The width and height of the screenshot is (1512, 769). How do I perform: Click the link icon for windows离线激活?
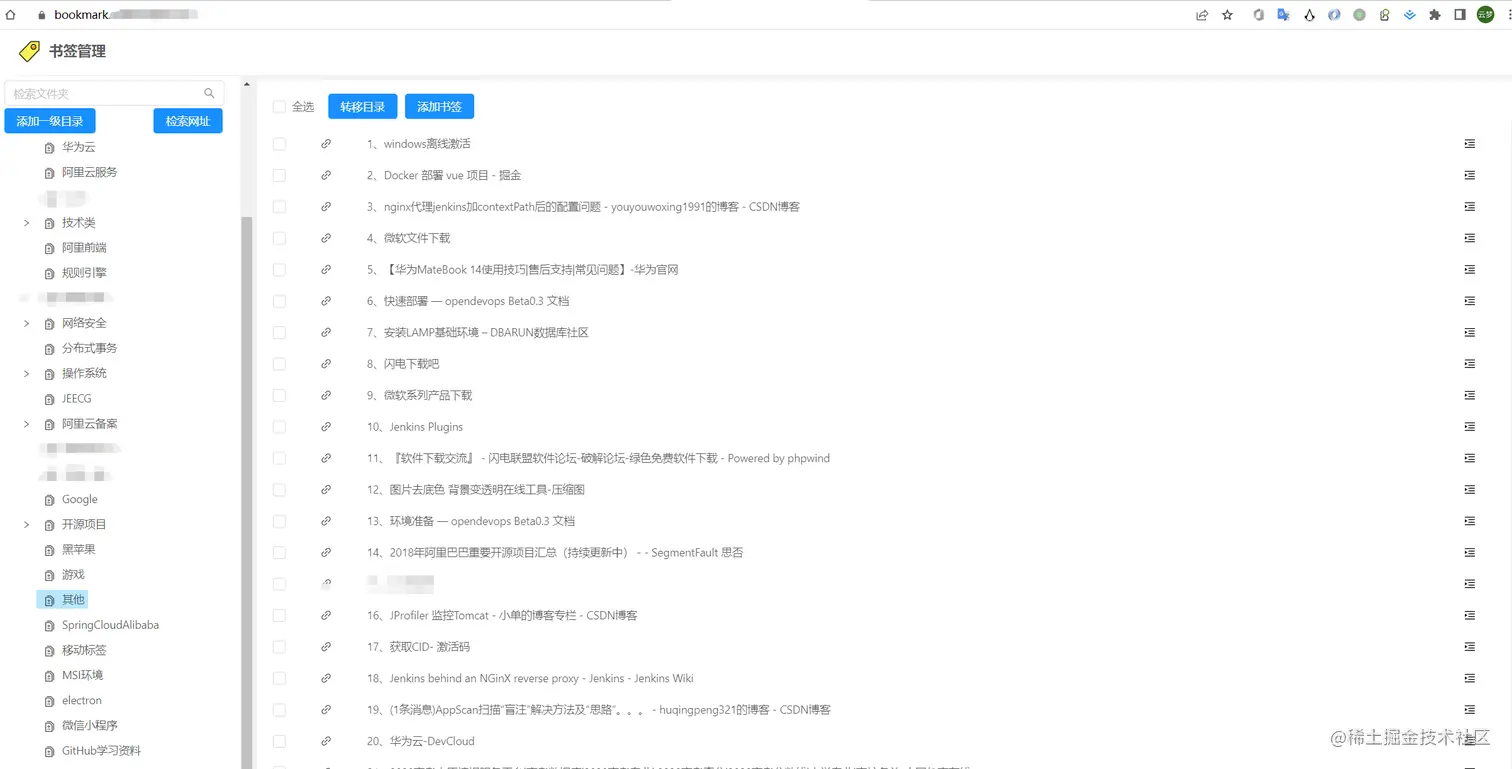(x=326, y=144)
